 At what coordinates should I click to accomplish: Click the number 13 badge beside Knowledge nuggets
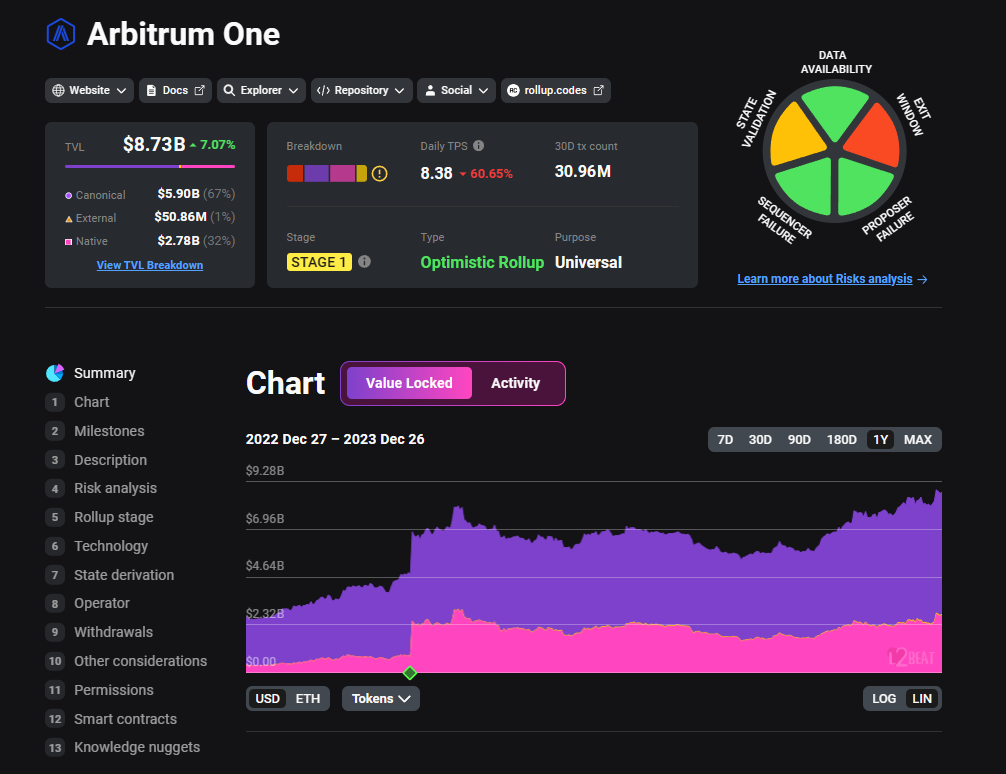click(55, 748)
